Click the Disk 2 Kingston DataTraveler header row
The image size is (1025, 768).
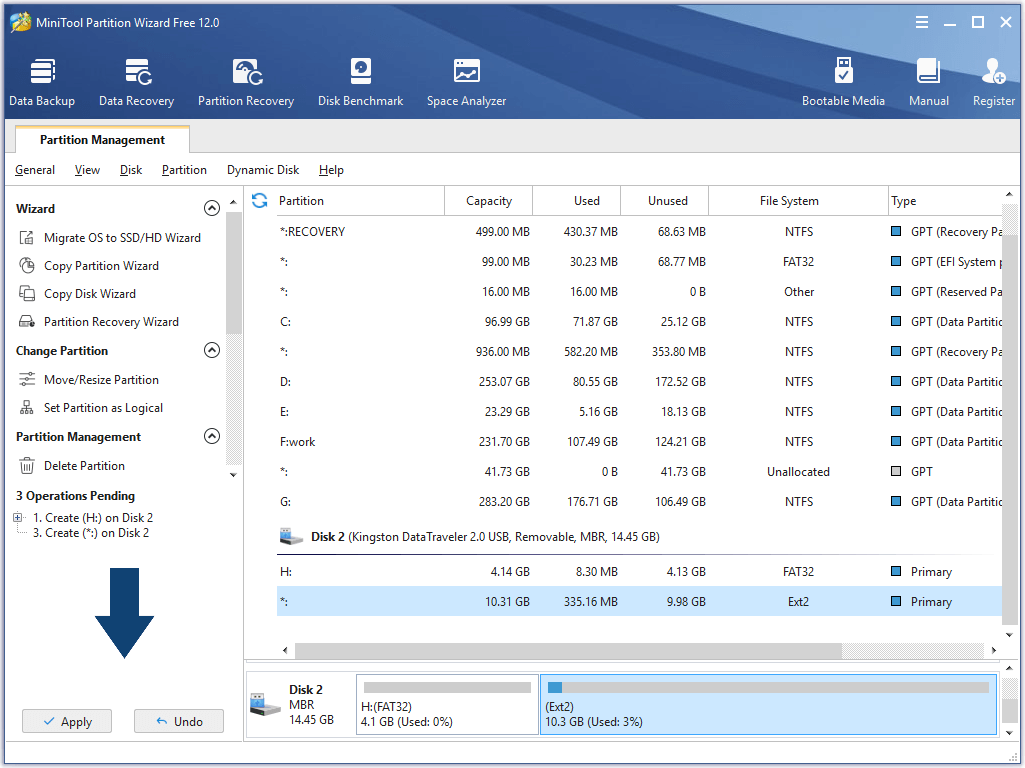[639, 537]
